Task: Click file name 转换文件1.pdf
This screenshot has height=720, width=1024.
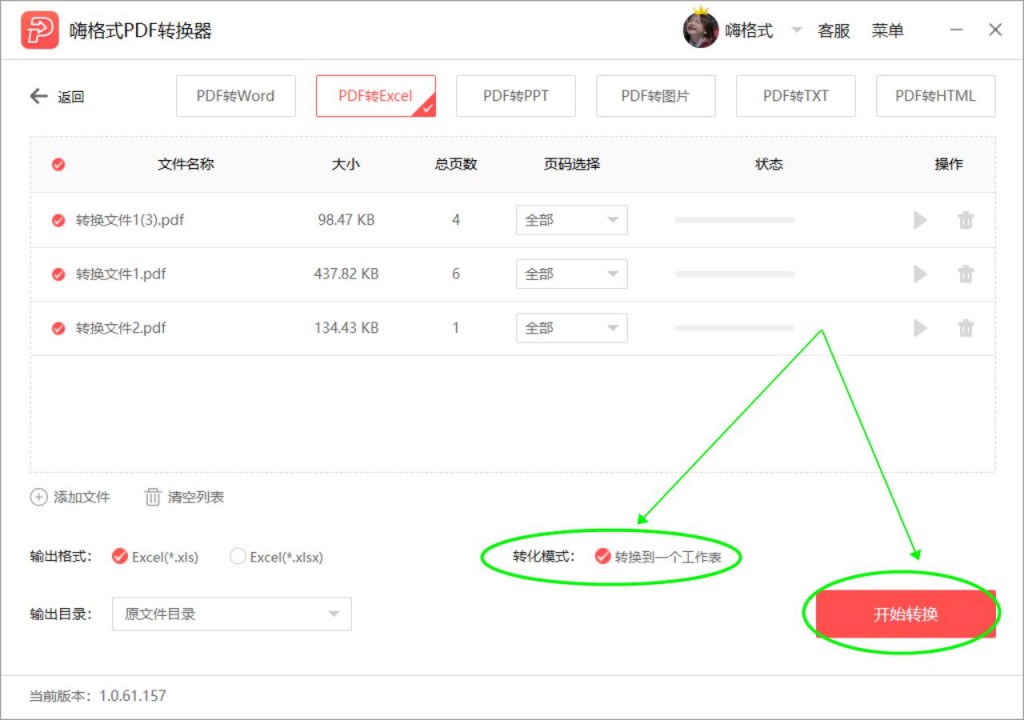Action: pyautogui.click(x=121, y=274)
